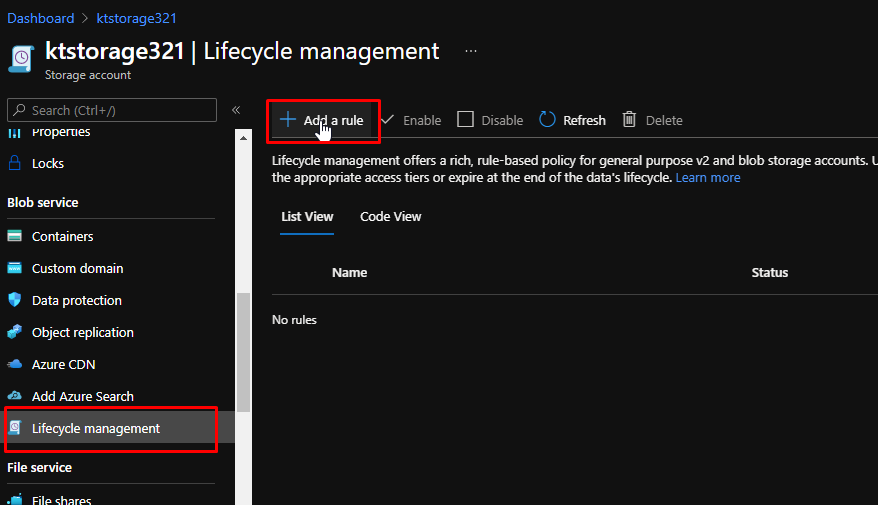878x505 pixels.
Task: Focus the Search (Ctrl+/) field
Action: (112, 110)
